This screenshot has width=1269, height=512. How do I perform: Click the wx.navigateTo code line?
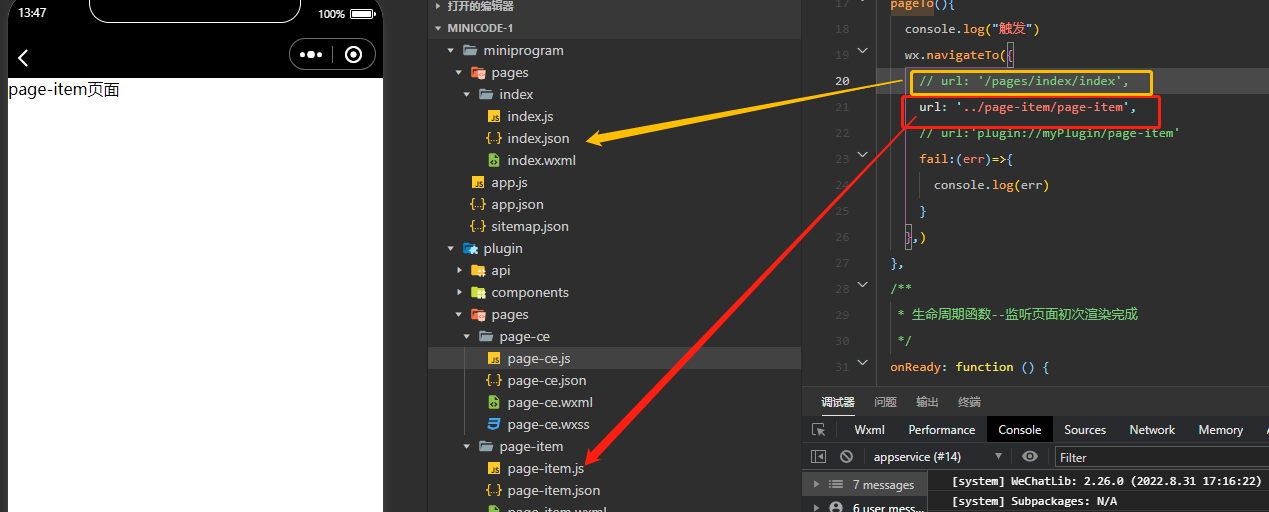(959, 55)
